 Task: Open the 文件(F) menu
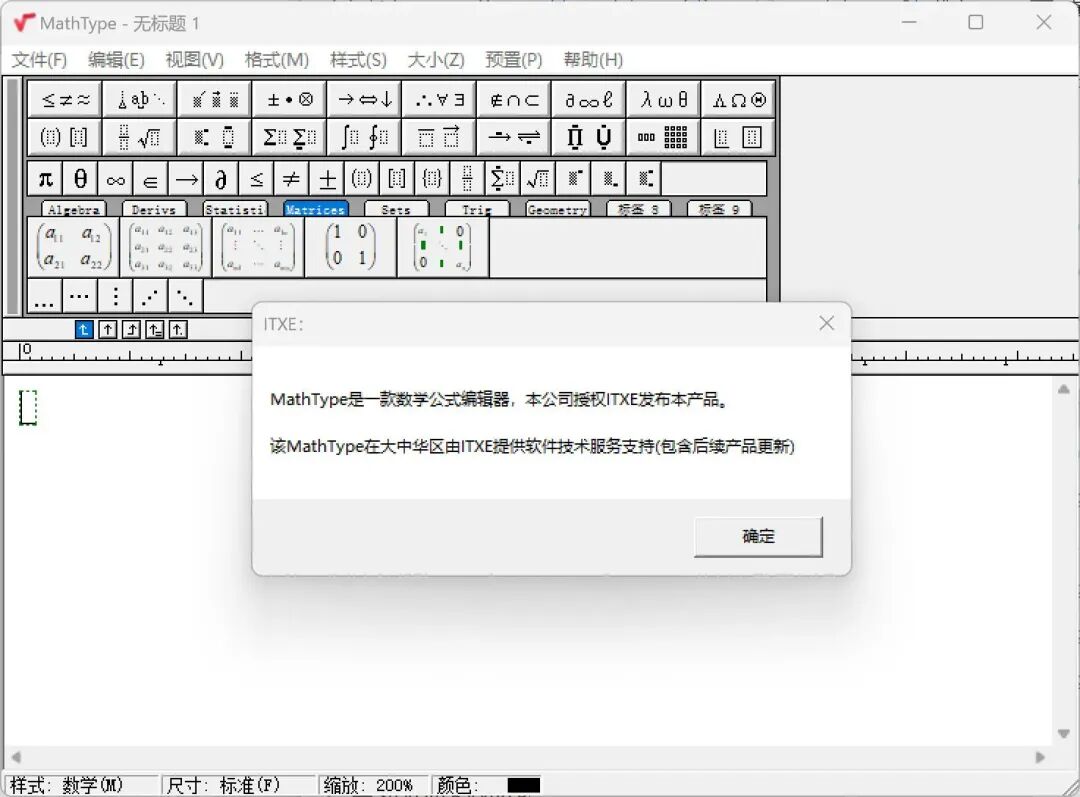(x=39, y=60)
